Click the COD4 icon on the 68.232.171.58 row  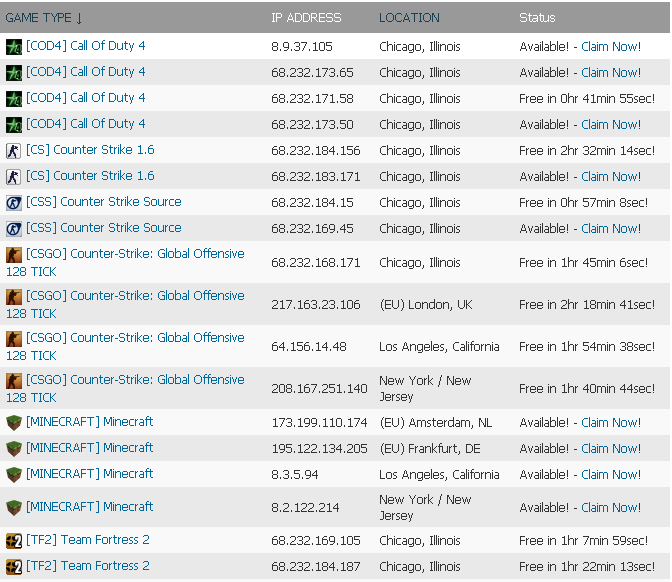(14, 99)
